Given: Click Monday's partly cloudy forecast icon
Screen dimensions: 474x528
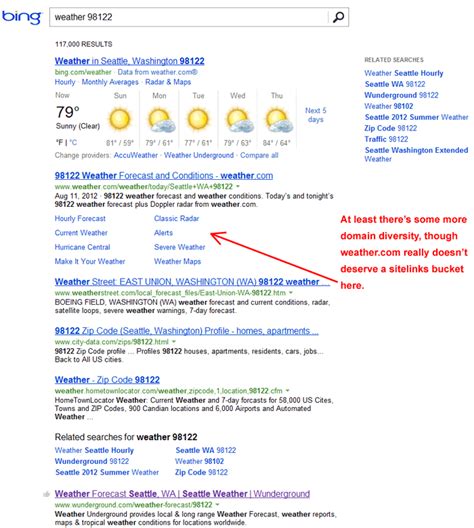Looking at the screenshot, I should 162,120.
